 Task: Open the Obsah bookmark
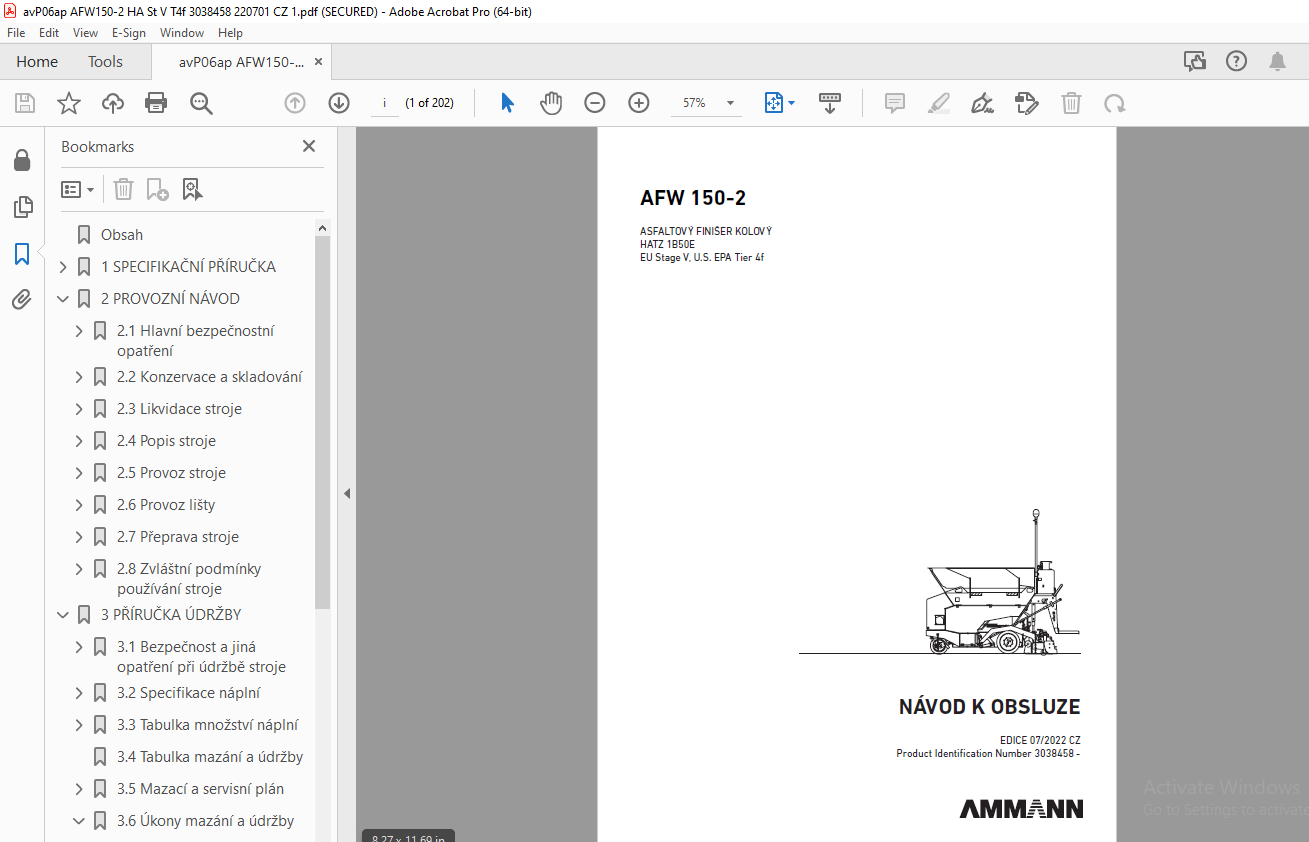pyautogui.click(x=122, y=235)
